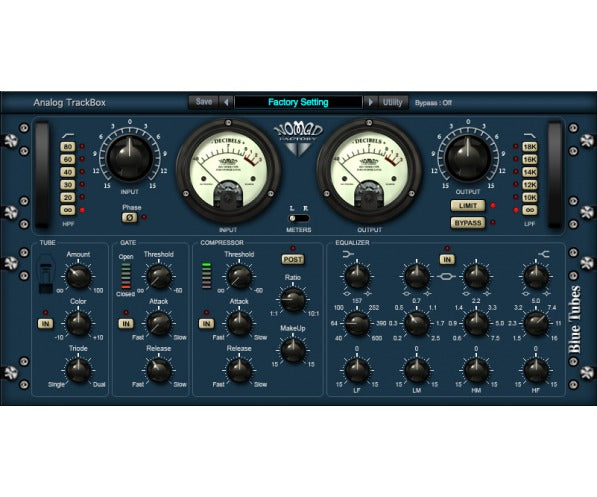Enable the Compressor section IN button

(206, 324)
